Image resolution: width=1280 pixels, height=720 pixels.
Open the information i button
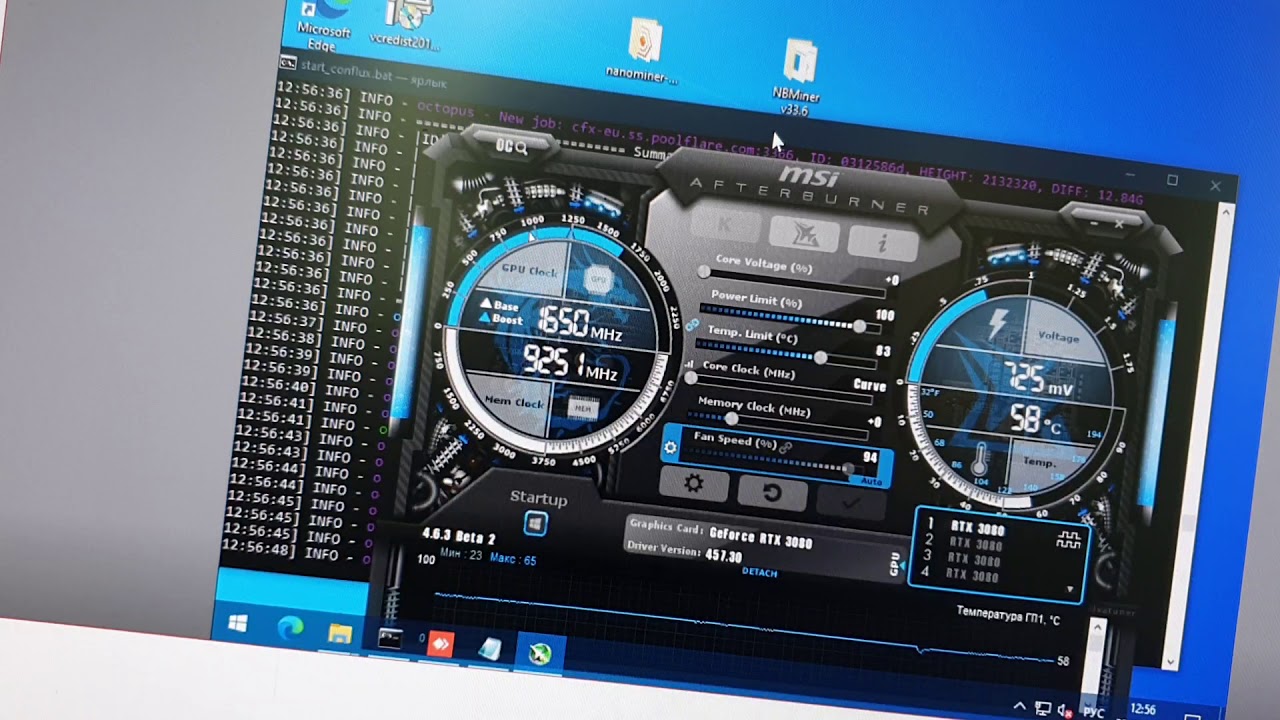click(x=882, y=243)
